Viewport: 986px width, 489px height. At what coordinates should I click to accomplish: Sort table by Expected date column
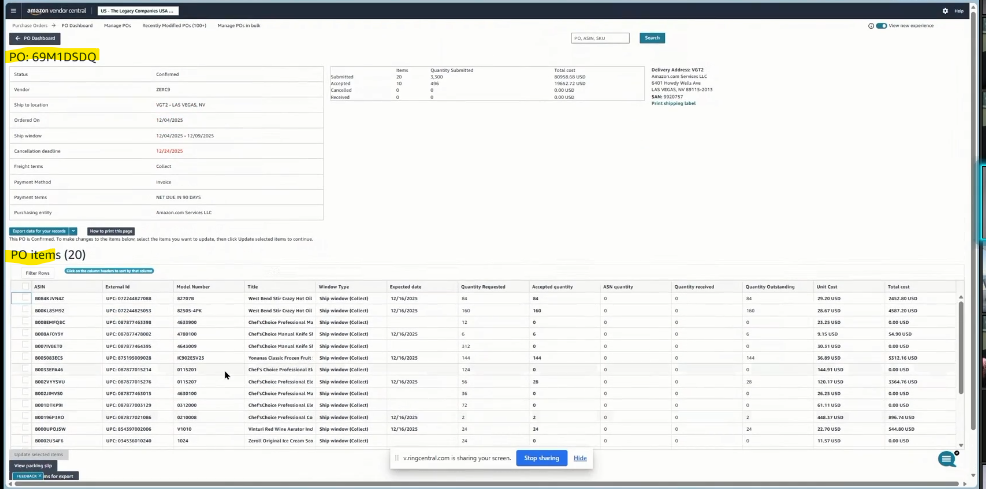(406, 287)
